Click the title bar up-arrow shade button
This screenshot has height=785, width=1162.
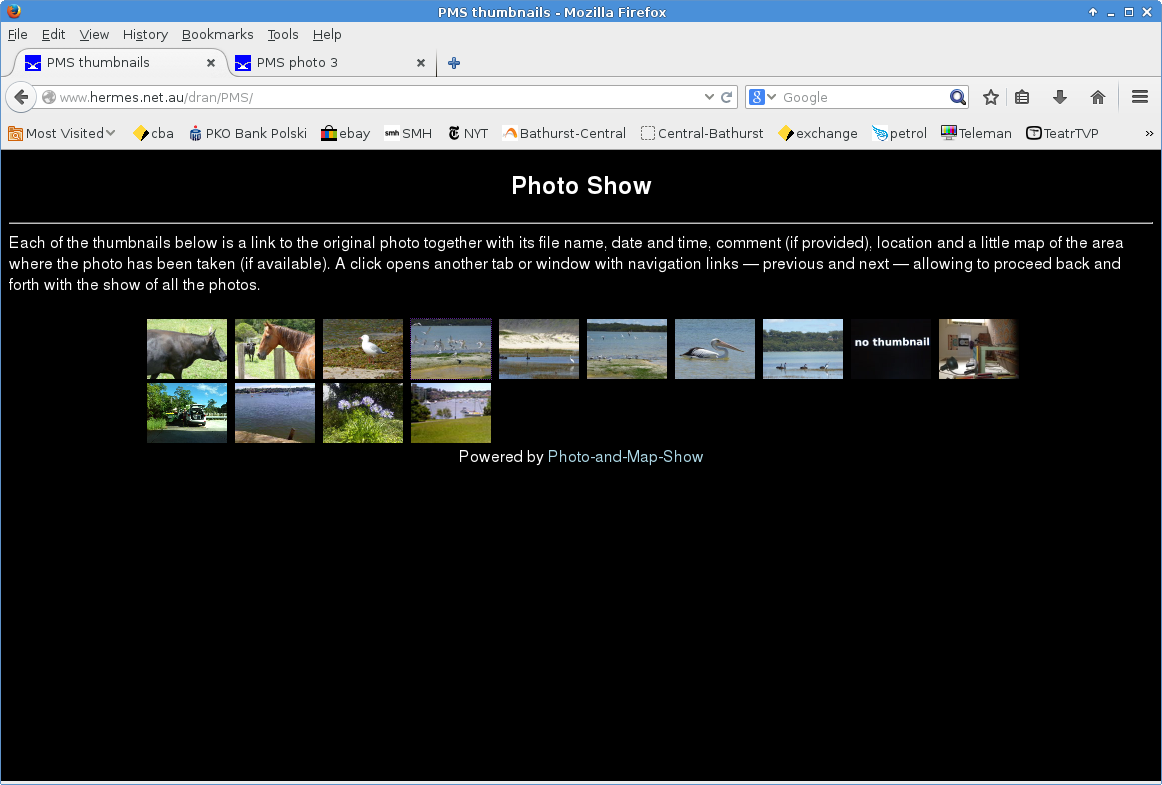[1092, 12]
